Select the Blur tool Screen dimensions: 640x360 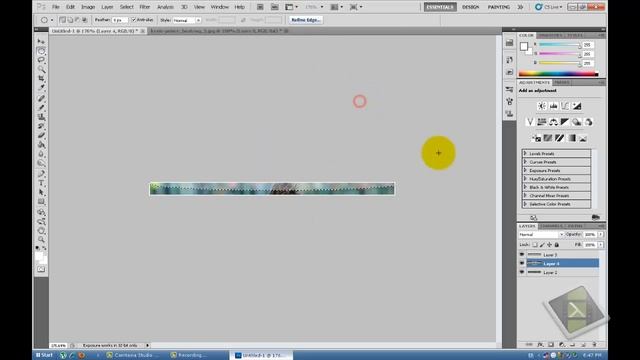(41, 154)
